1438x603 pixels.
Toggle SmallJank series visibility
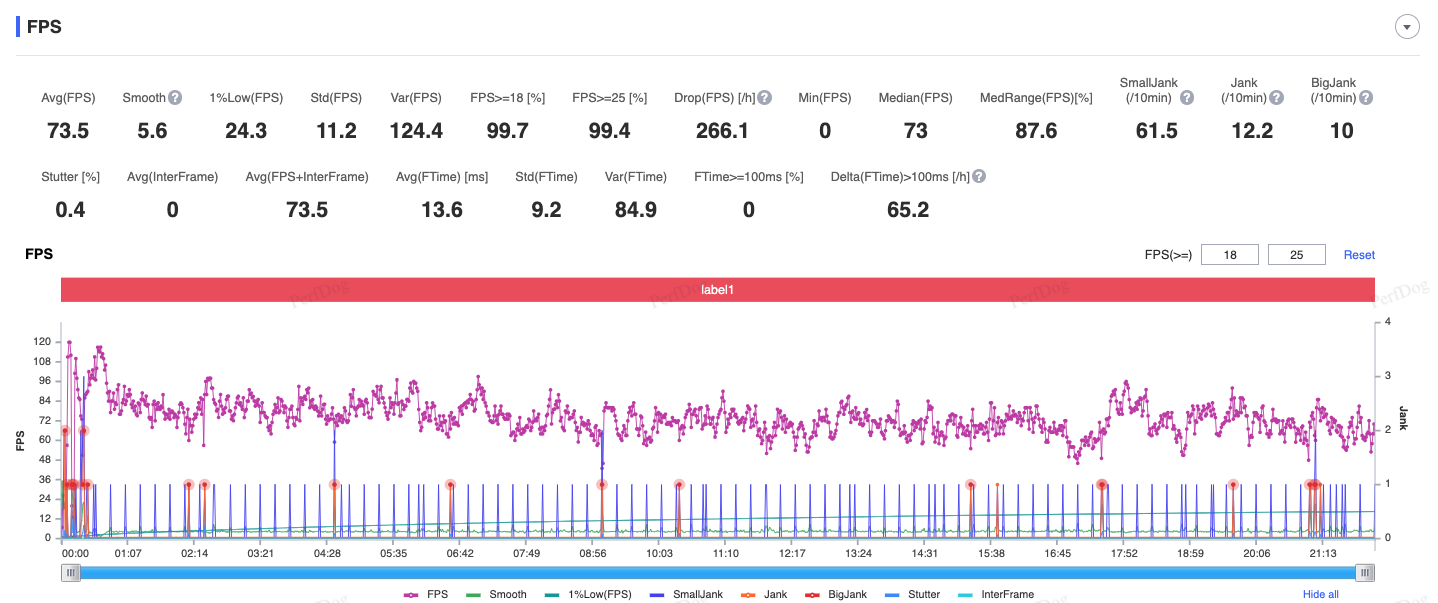click(688, 594)
